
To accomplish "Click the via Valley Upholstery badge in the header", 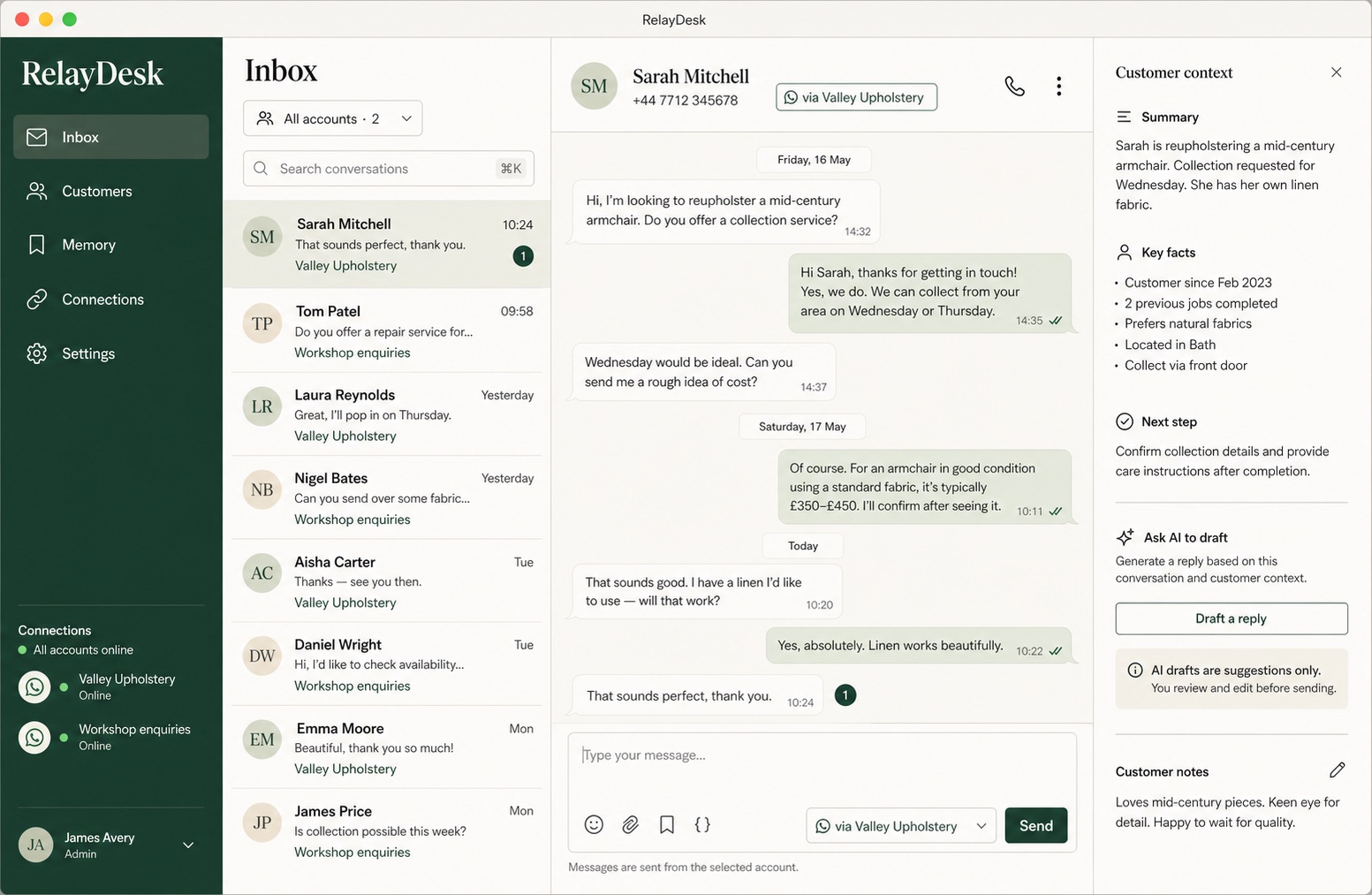I will (856, 97).
